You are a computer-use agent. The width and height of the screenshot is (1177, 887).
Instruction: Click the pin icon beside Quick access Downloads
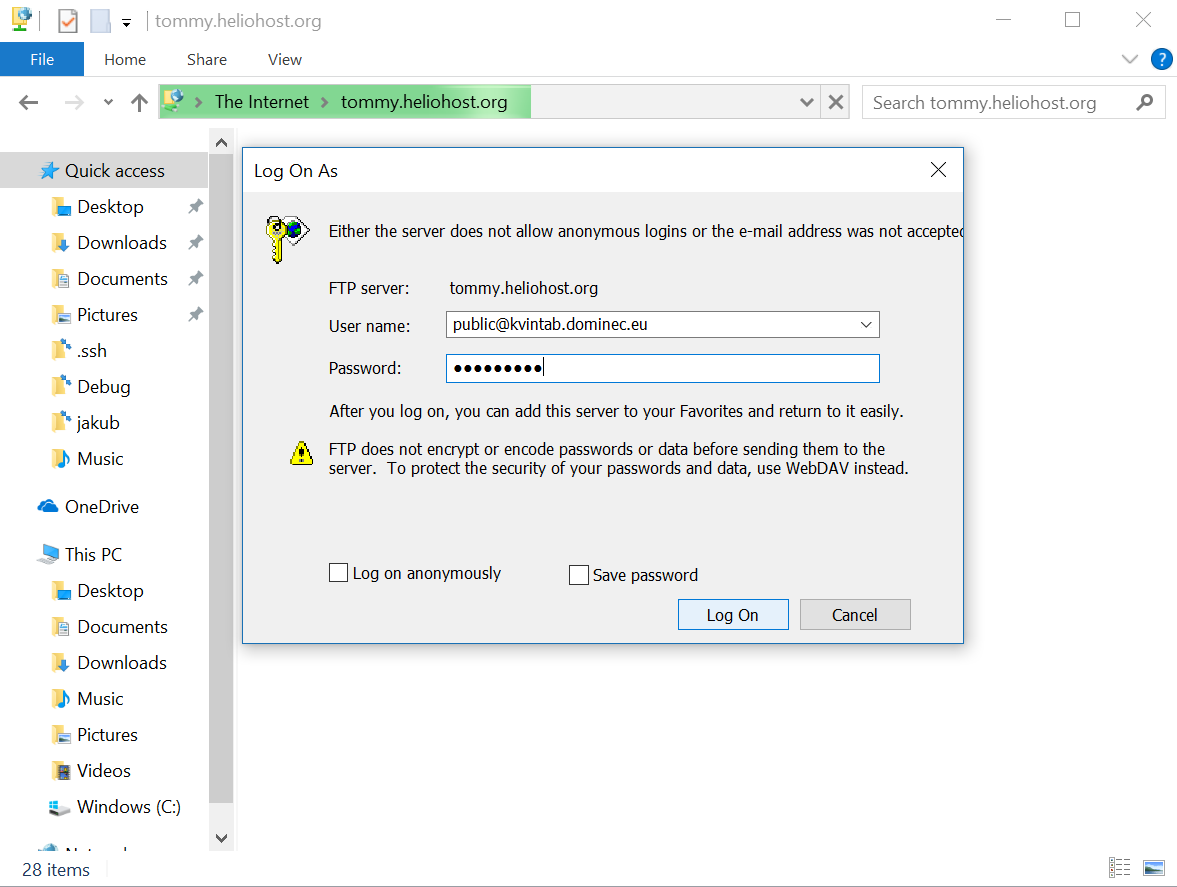click(195, 242)
